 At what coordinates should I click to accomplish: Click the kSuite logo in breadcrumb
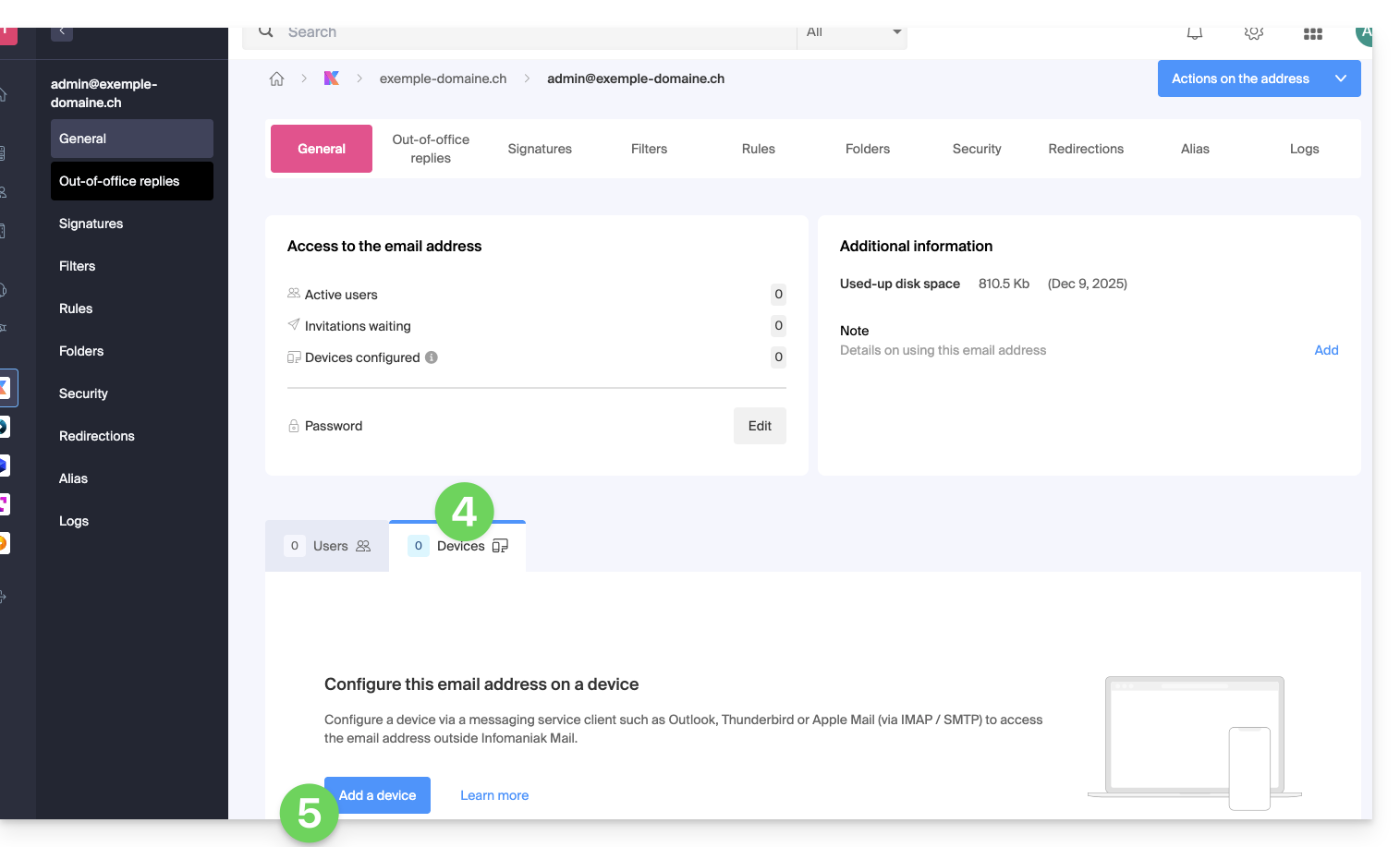[332, 79]
